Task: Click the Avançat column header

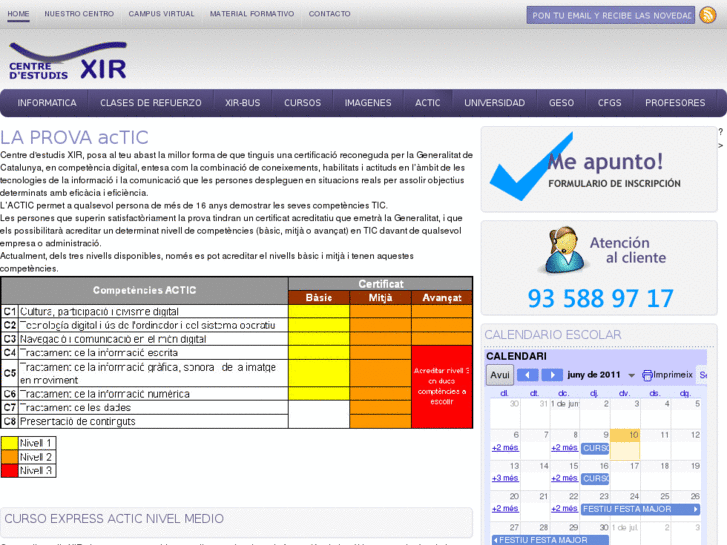Action: click(442, 298)
